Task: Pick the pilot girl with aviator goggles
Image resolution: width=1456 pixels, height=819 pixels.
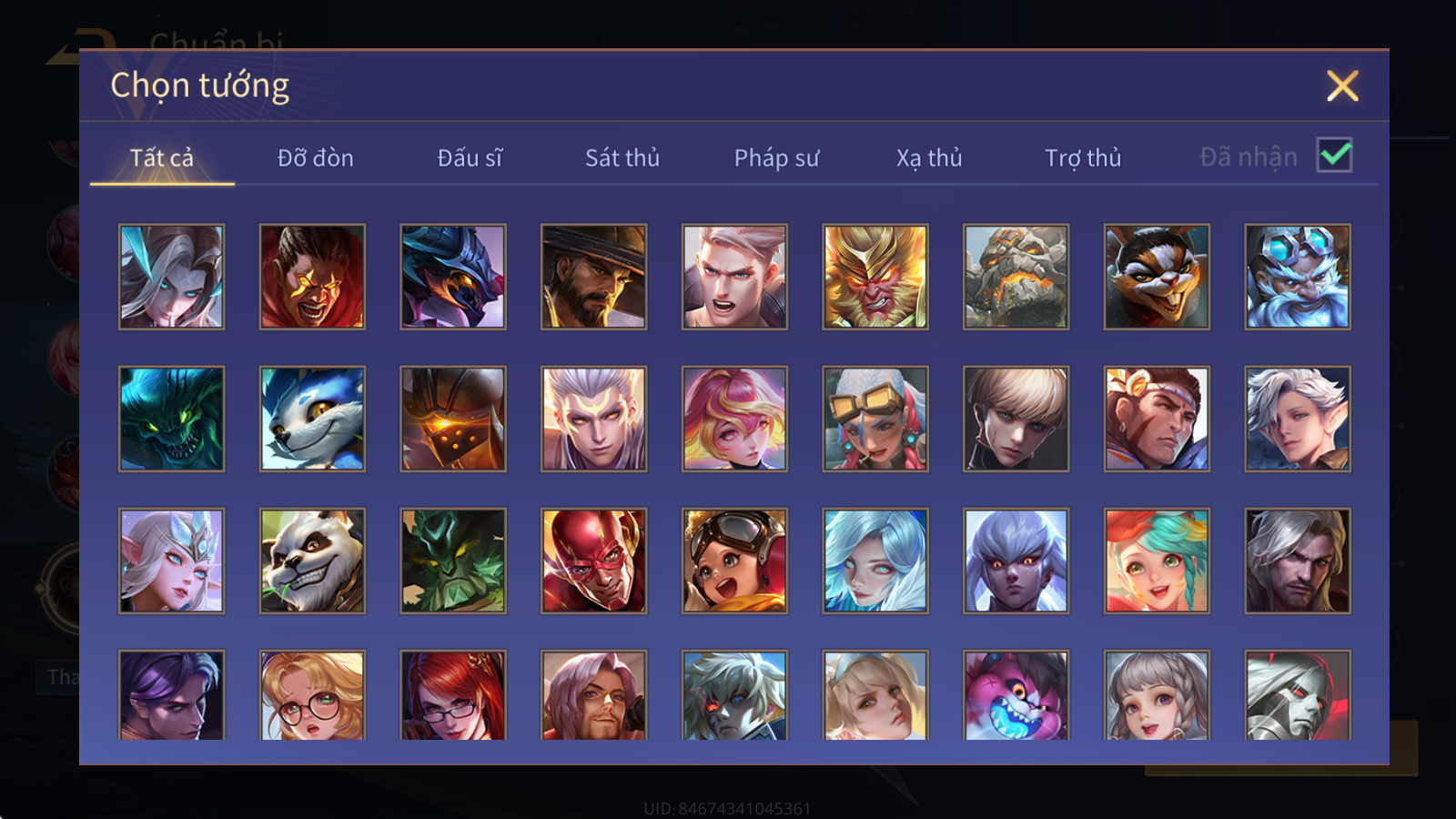Action: (735, 561)
